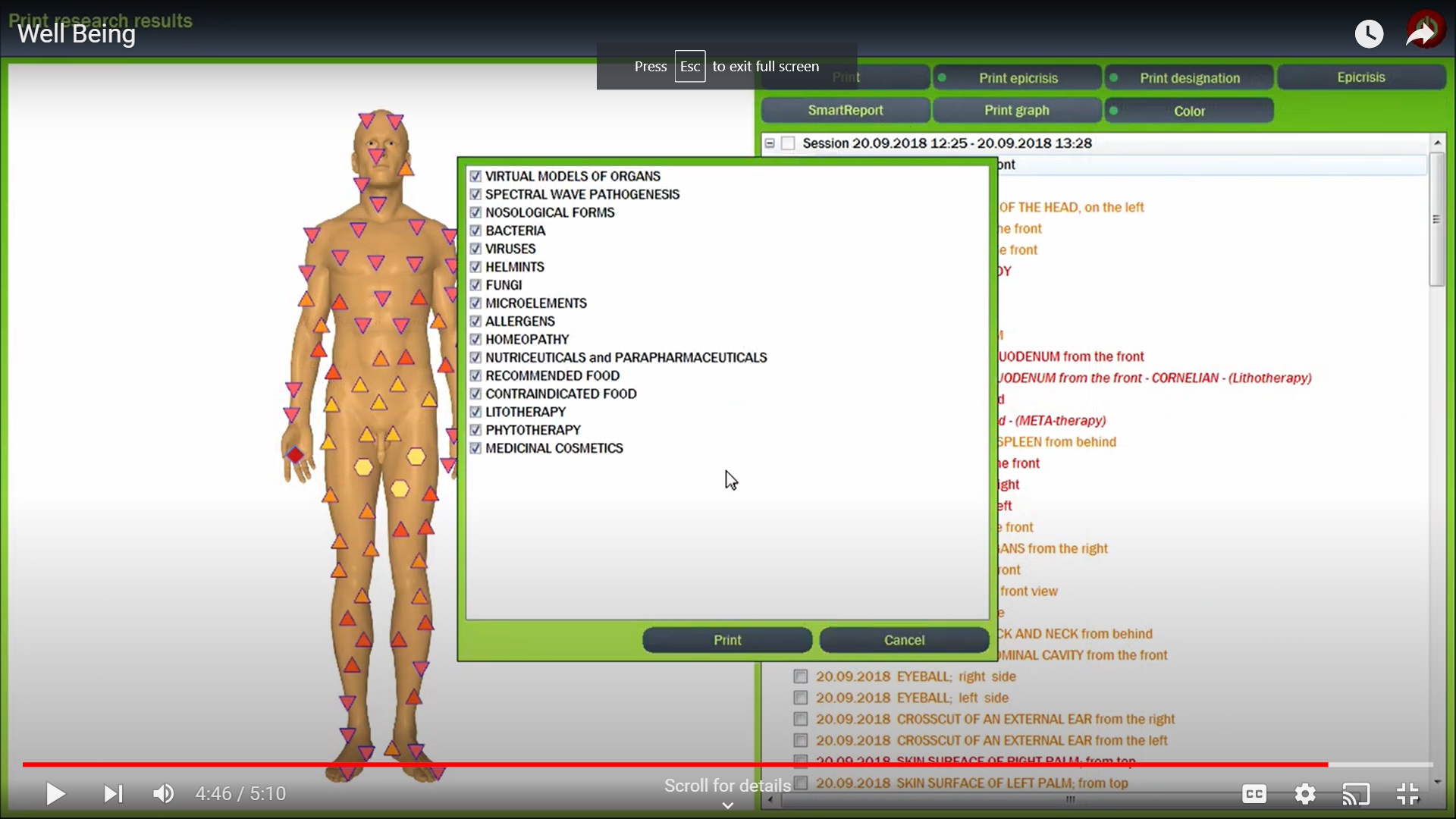Toggle HOMEOPATHY checkbox
The width and height of the screenshot is (1456, 819).
(x=475, y=340)
